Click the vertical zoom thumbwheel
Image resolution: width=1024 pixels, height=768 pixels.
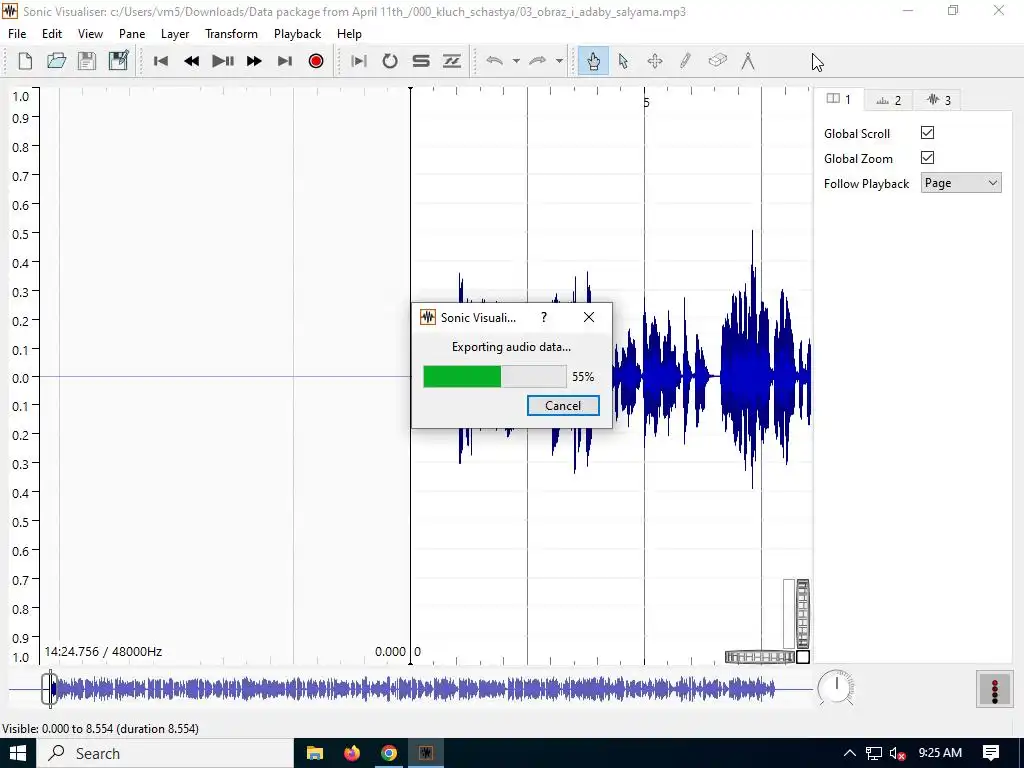803,613
